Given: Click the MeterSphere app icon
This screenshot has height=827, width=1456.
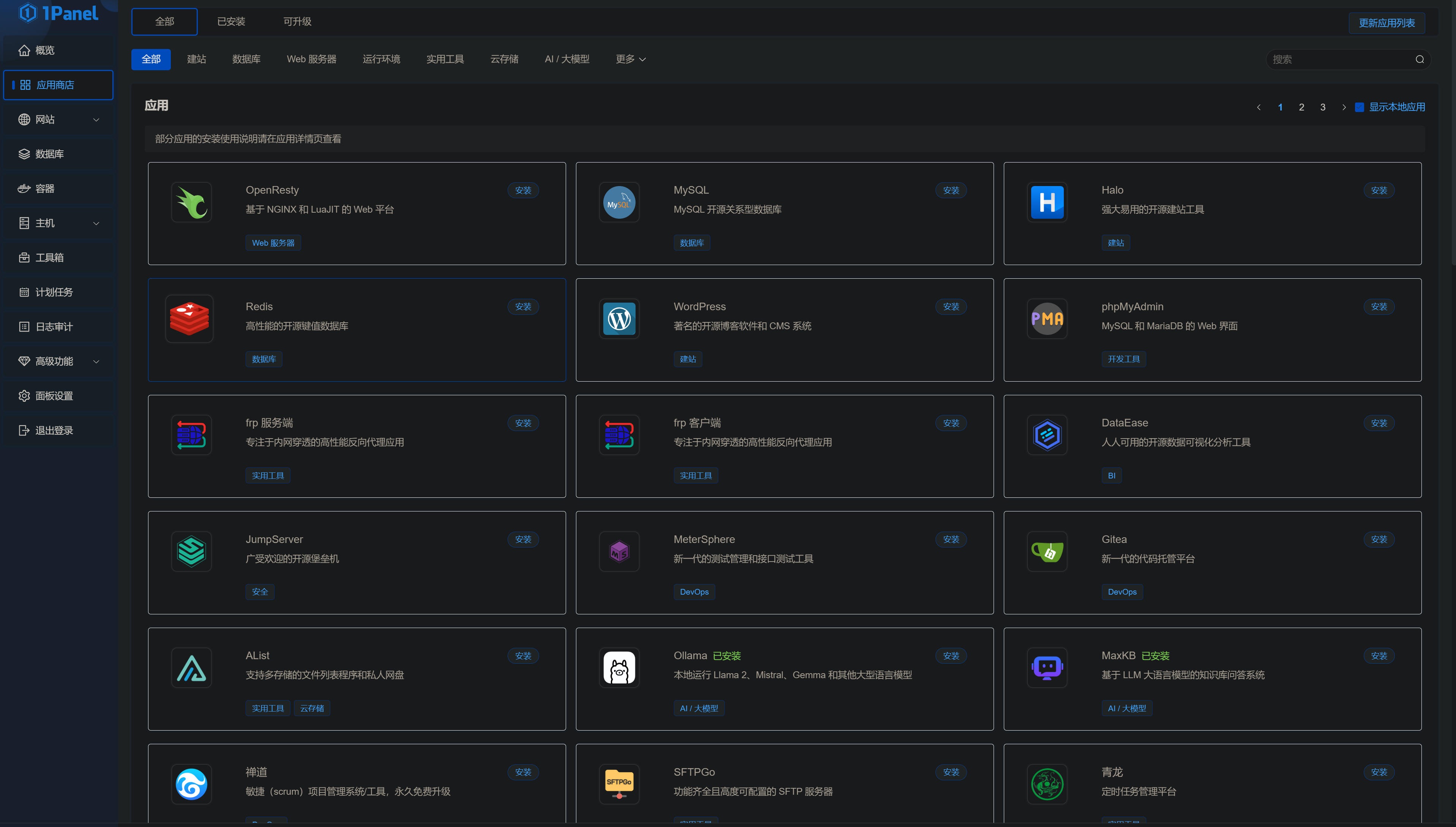Looking at the screenshot, I should click(x=619, y=551).
